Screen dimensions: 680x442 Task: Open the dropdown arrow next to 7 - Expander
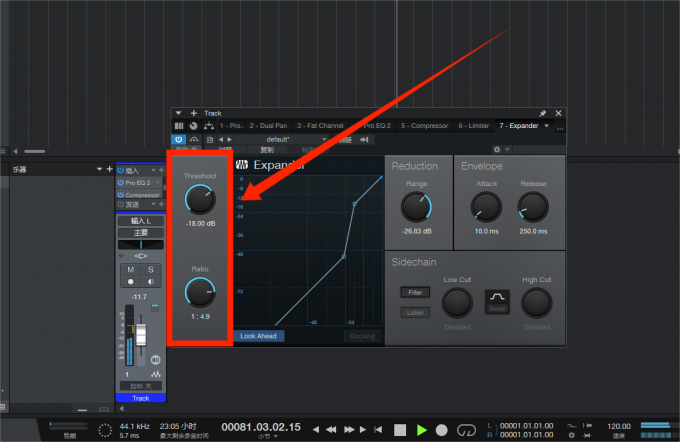click(x=546, y=126)
